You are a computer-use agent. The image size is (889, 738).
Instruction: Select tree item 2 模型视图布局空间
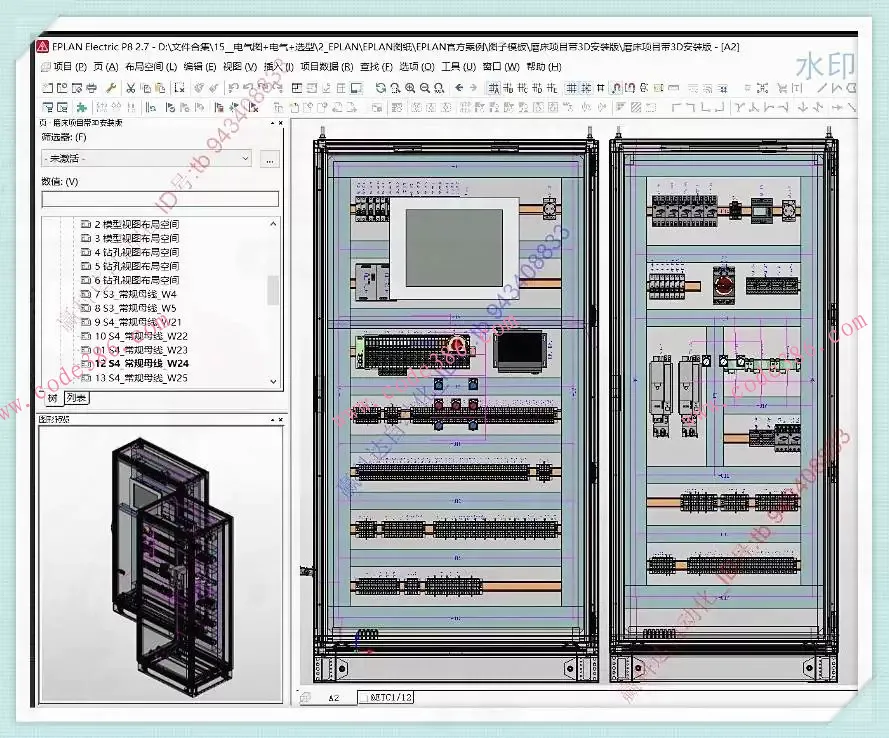[x=136, y=224]
